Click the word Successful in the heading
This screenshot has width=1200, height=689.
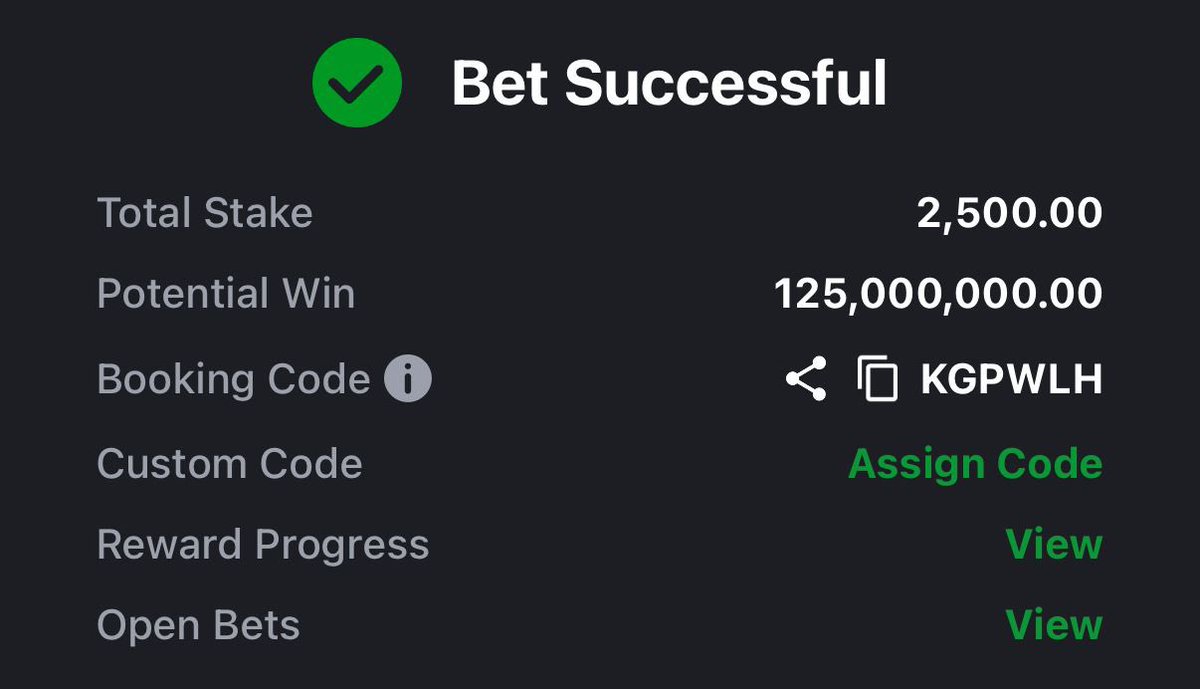(725, 84)
